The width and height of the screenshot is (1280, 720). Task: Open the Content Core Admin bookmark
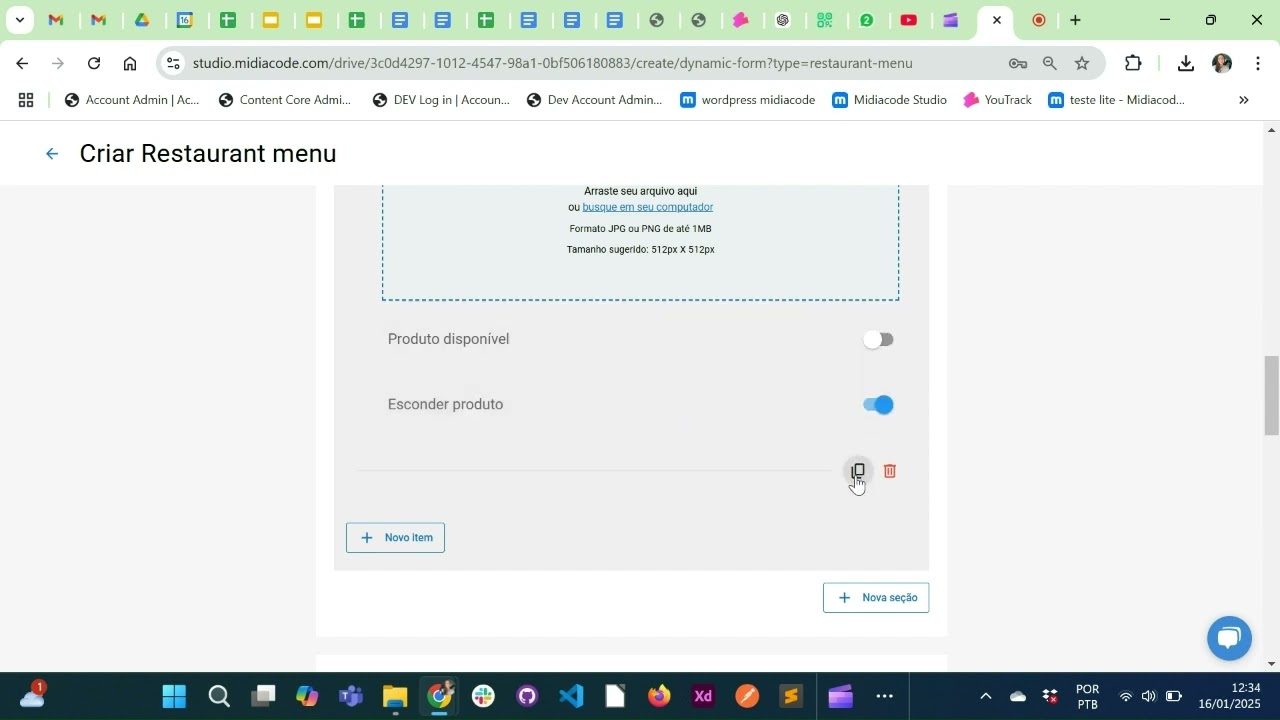pos(285,100)
